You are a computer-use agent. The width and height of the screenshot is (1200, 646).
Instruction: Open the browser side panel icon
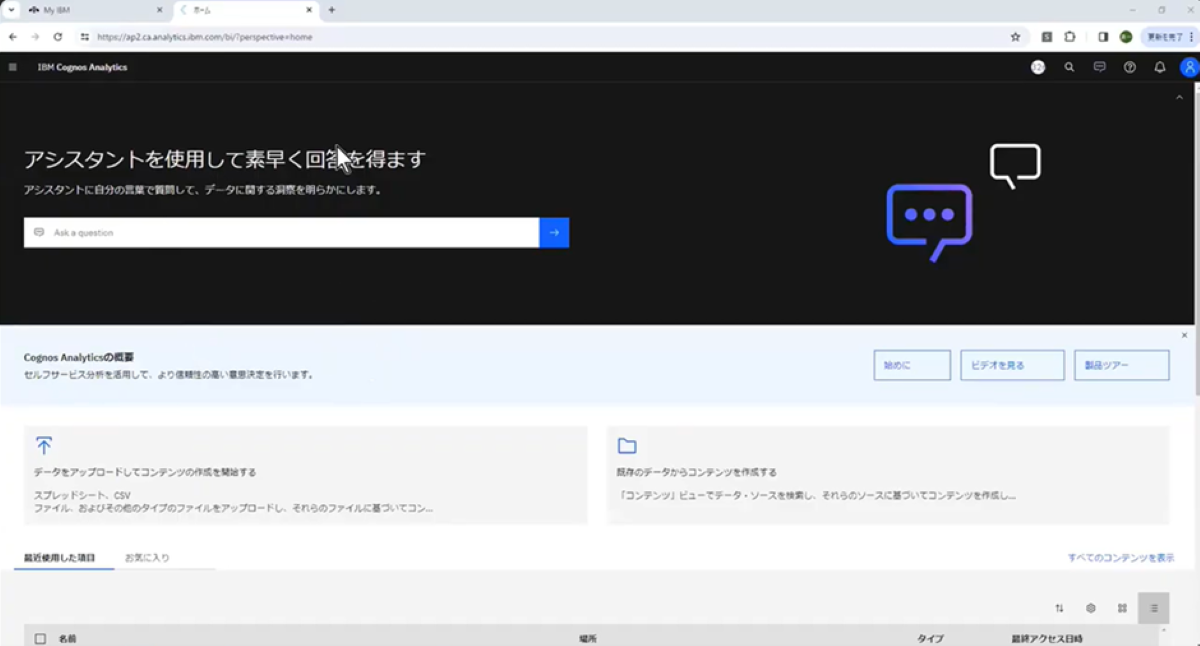click(1103, 37)
